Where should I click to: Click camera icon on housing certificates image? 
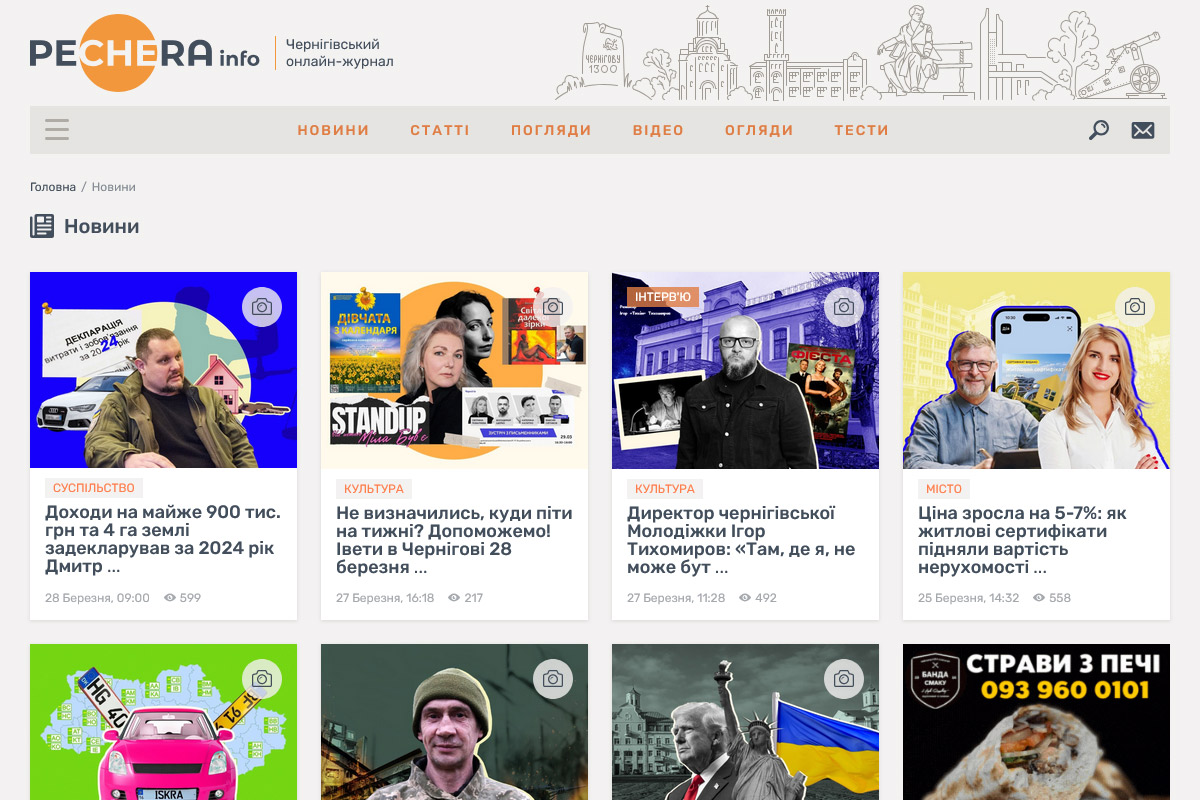point(1135,307)
